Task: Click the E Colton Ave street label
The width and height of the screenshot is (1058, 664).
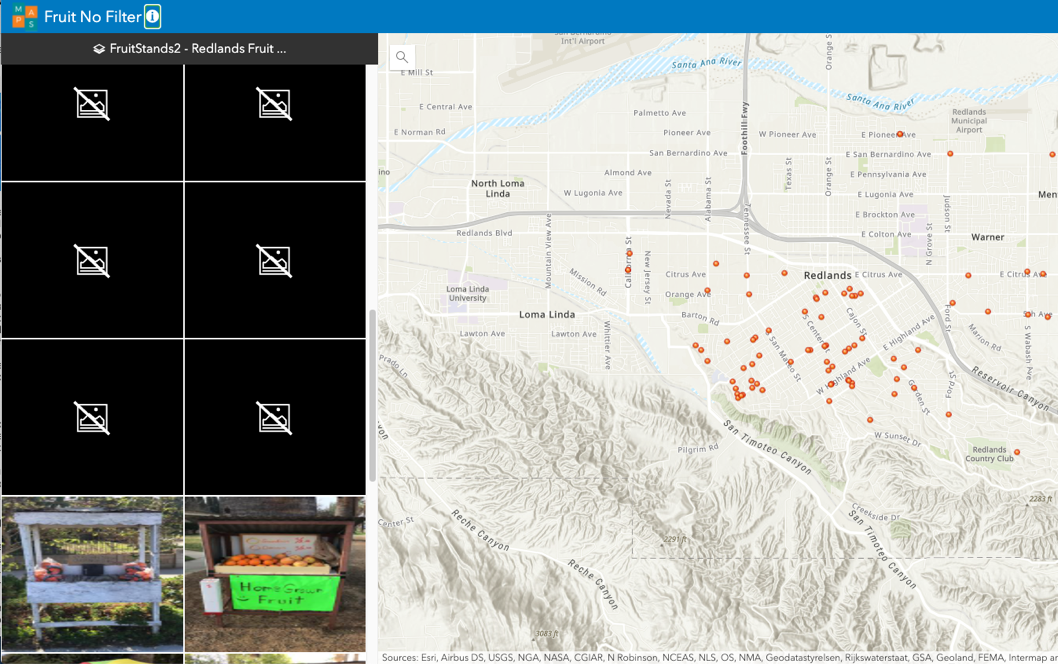Action: [x=886, y=234]
